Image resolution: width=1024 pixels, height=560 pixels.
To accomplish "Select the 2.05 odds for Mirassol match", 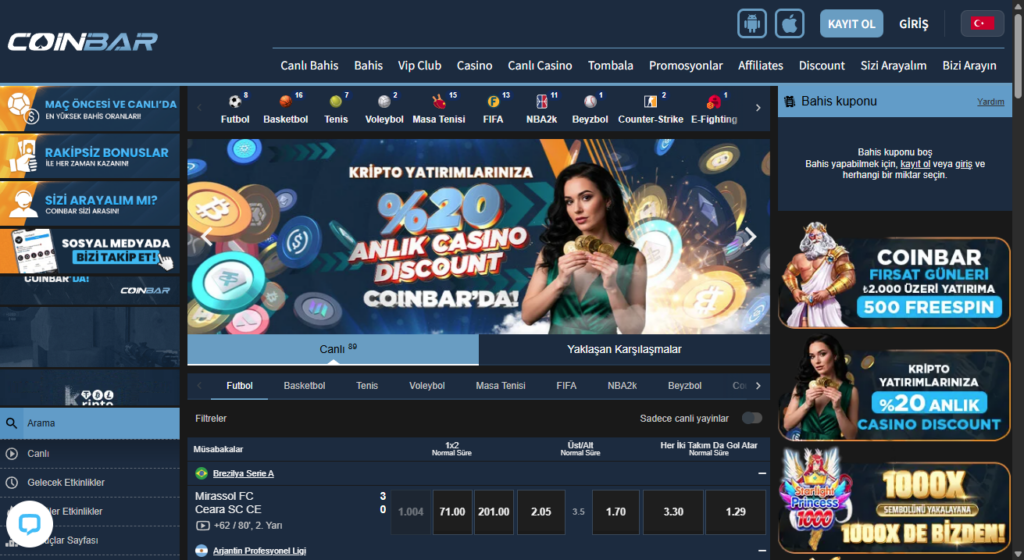I will (541, 511).
